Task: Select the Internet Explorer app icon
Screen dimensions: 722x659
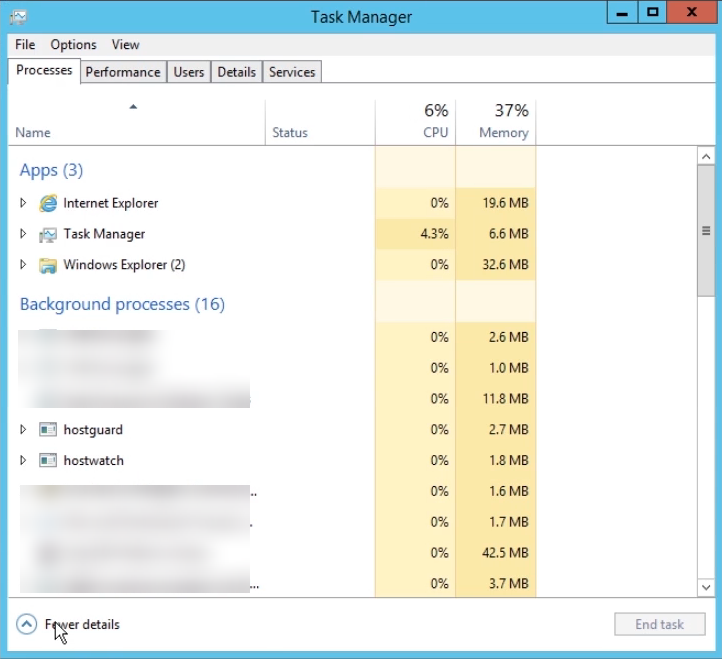Action: pos(48,203)
